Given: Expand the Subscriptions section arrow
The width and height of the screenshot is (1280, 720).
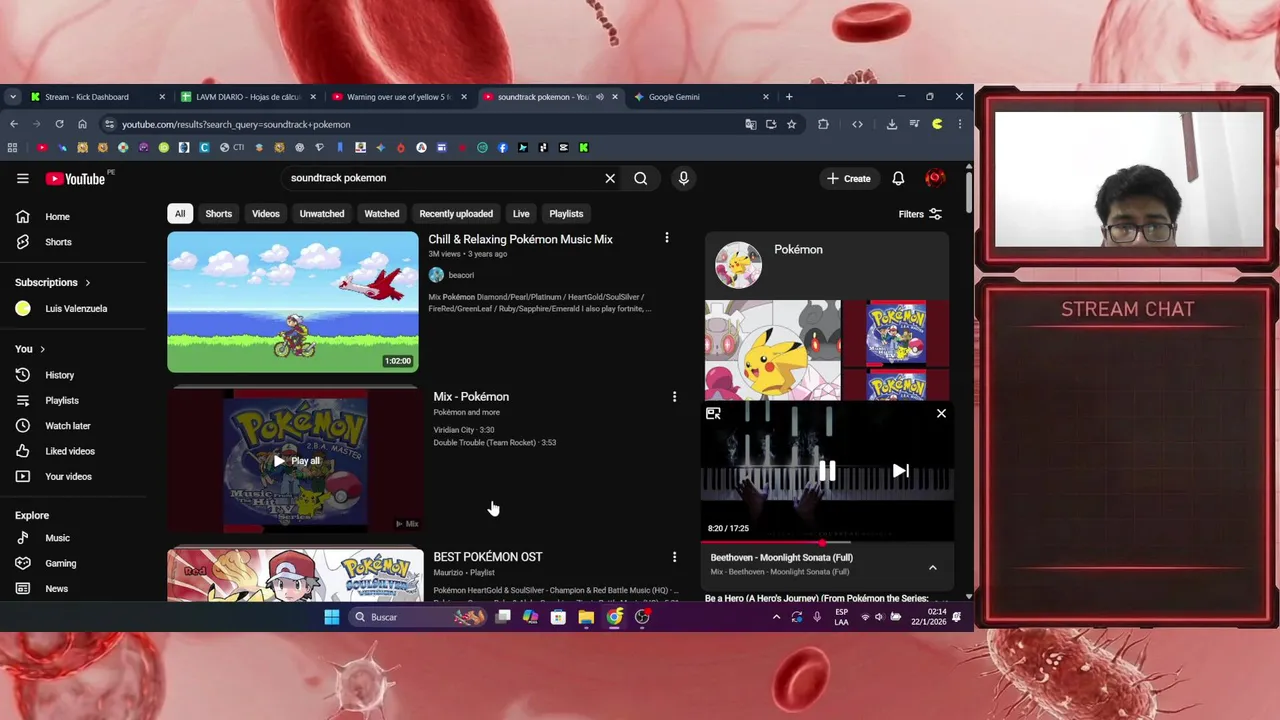Looking at the screenshot, I should coord(87,283).
